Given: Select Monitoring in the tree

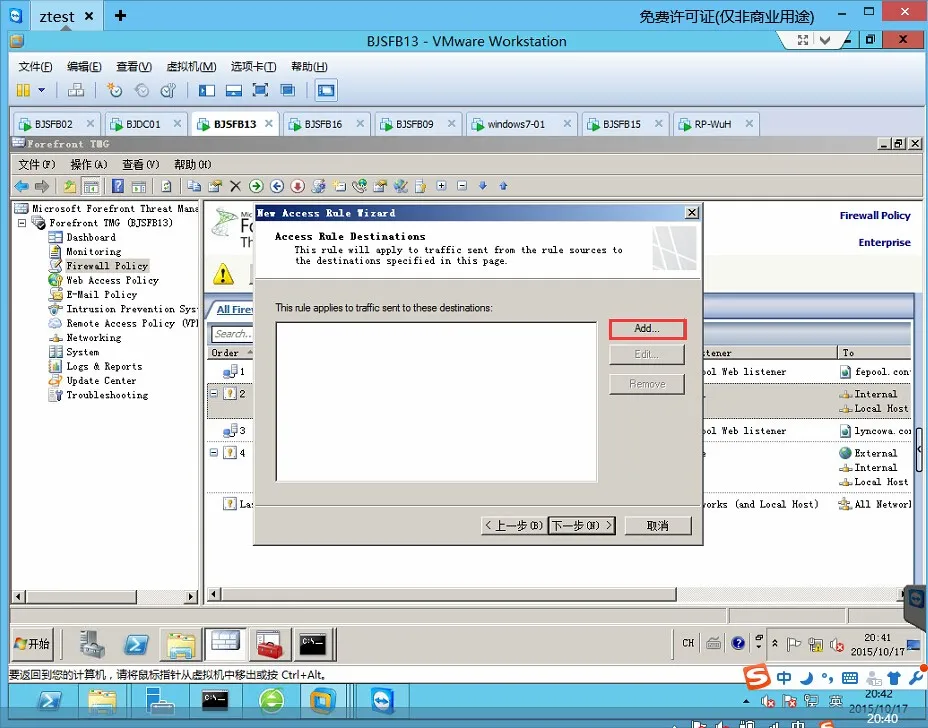Looking at the screenshot, I should tap(94, 252).
